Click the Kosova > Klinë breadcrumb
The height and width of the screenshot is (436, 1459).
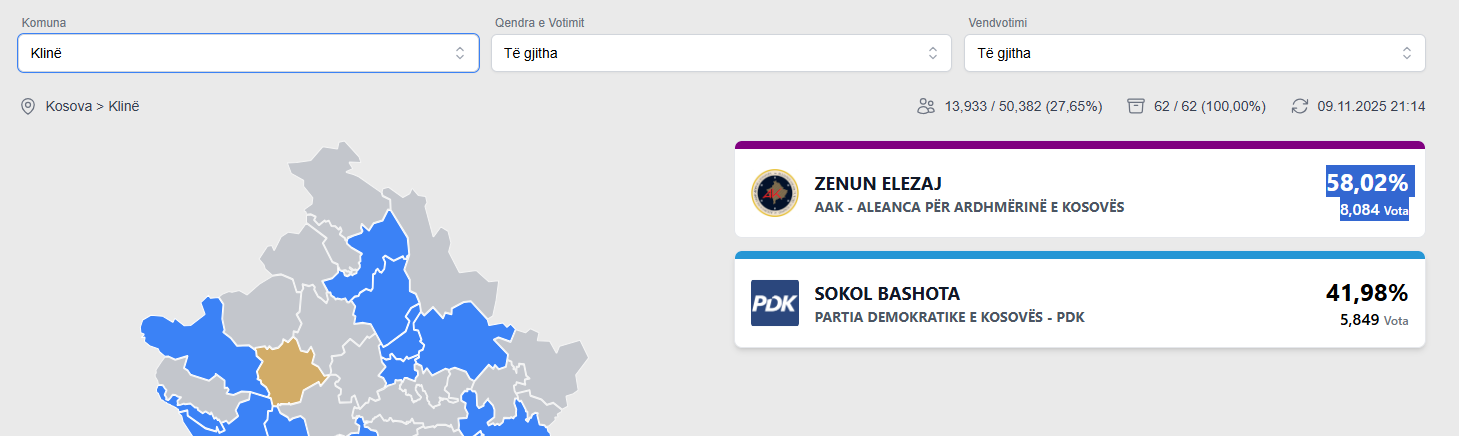[x=92, y=106]
